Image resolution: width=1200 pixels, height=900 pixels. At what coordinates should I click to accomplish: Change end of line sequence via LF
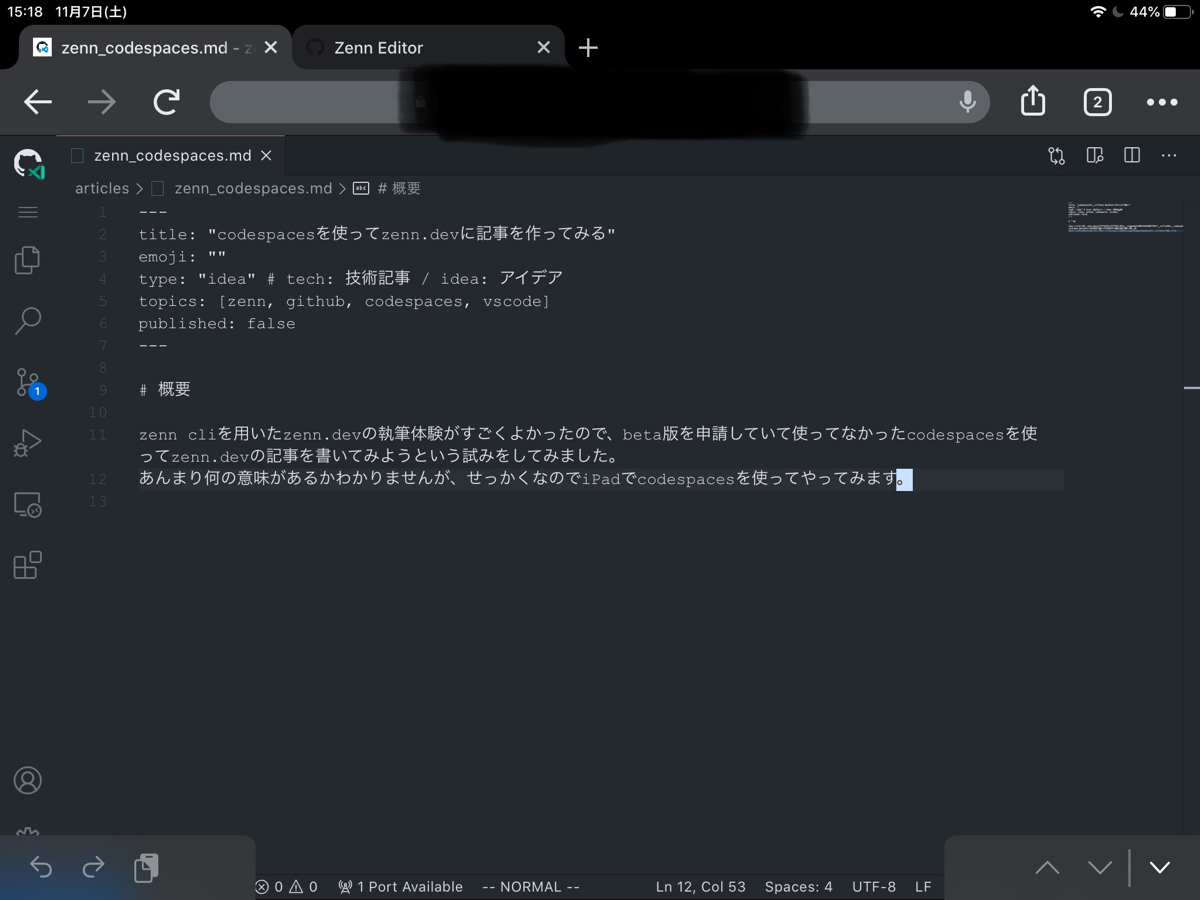click(x=923, y=887)
